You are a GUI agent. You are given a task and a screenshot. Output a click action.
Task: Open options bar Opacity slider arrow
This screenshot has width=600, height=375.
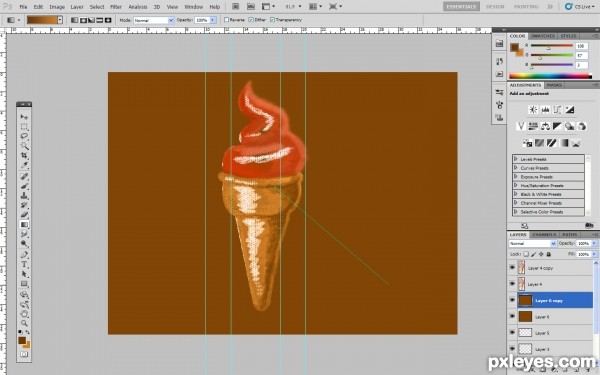(x=213, y=20)
